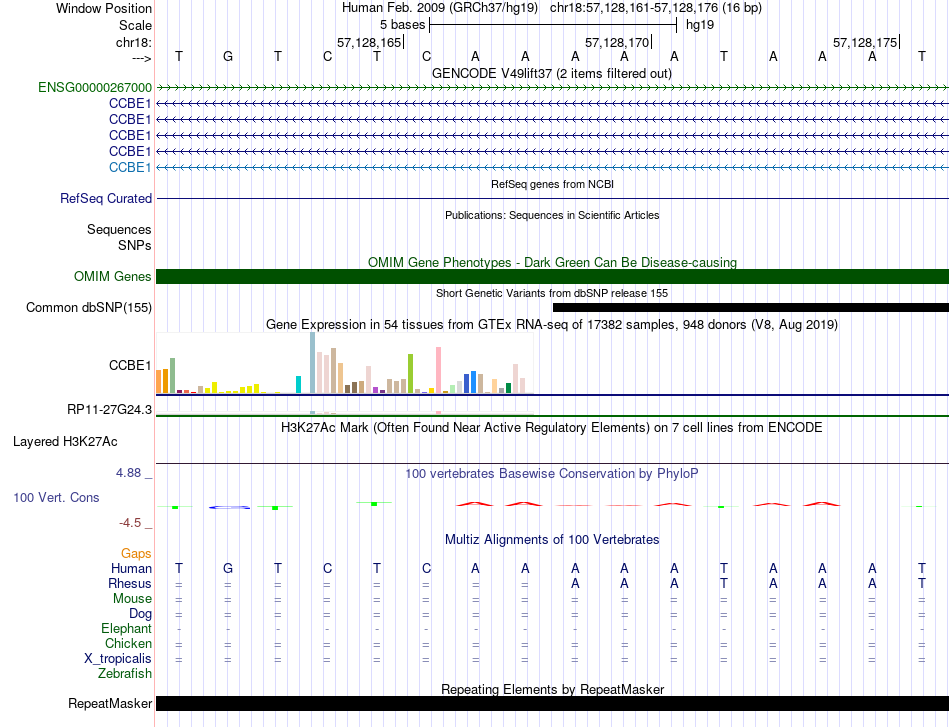Click the Chicken species label
950x727 pixels.
coord(128,643)
